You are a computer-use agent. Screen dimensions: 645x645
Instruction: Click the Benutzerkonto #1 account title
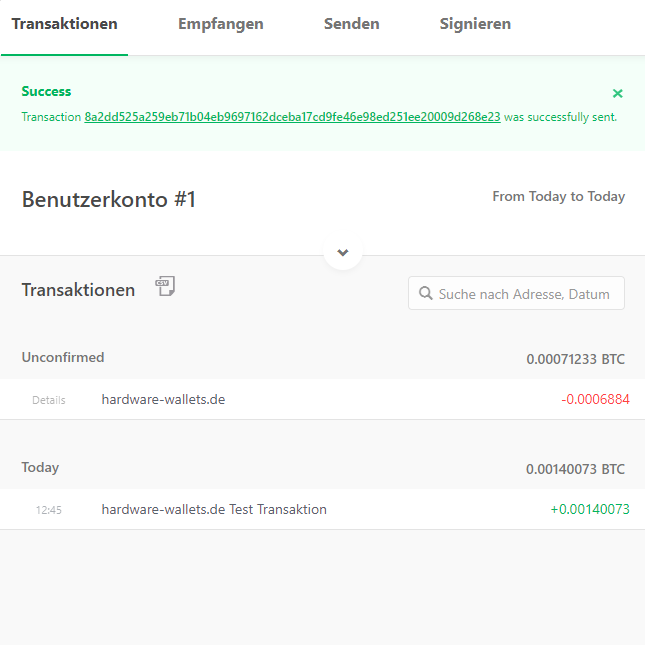(109, 200)
